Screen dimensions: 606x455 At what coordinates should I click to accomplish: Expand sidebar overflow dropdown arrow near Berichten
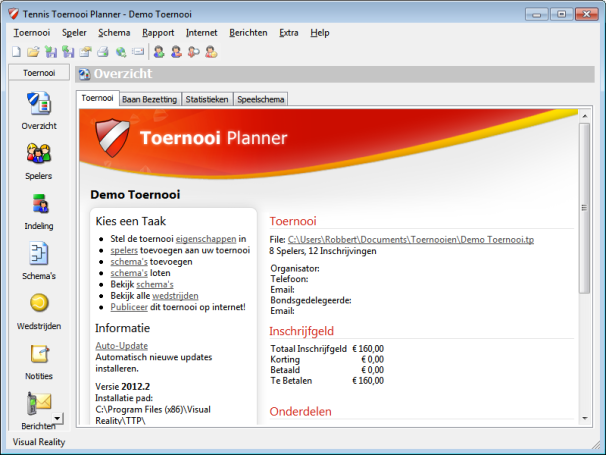pyautogui.click(x=58, y=418)
